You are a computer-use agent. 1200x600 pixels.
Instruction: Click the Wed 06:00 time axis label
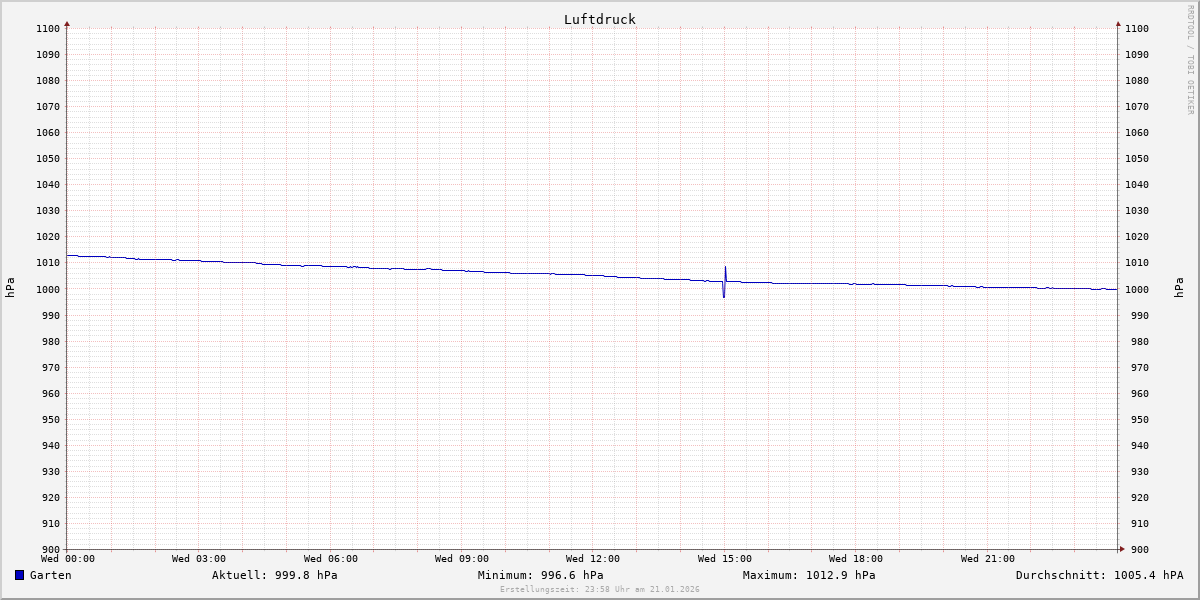tap(330, 559)
